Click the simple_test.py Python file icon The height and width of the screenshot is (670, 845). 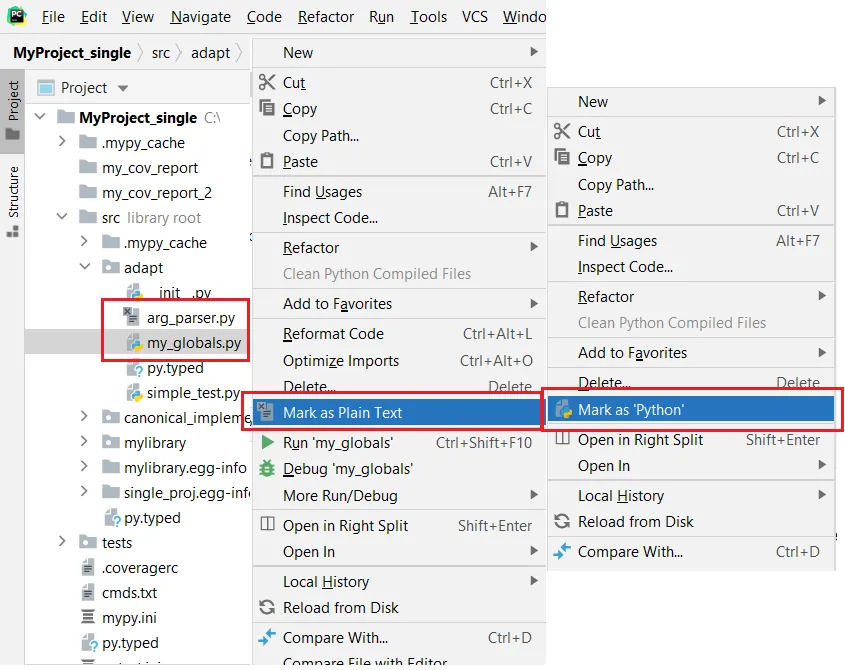[134, 392]
